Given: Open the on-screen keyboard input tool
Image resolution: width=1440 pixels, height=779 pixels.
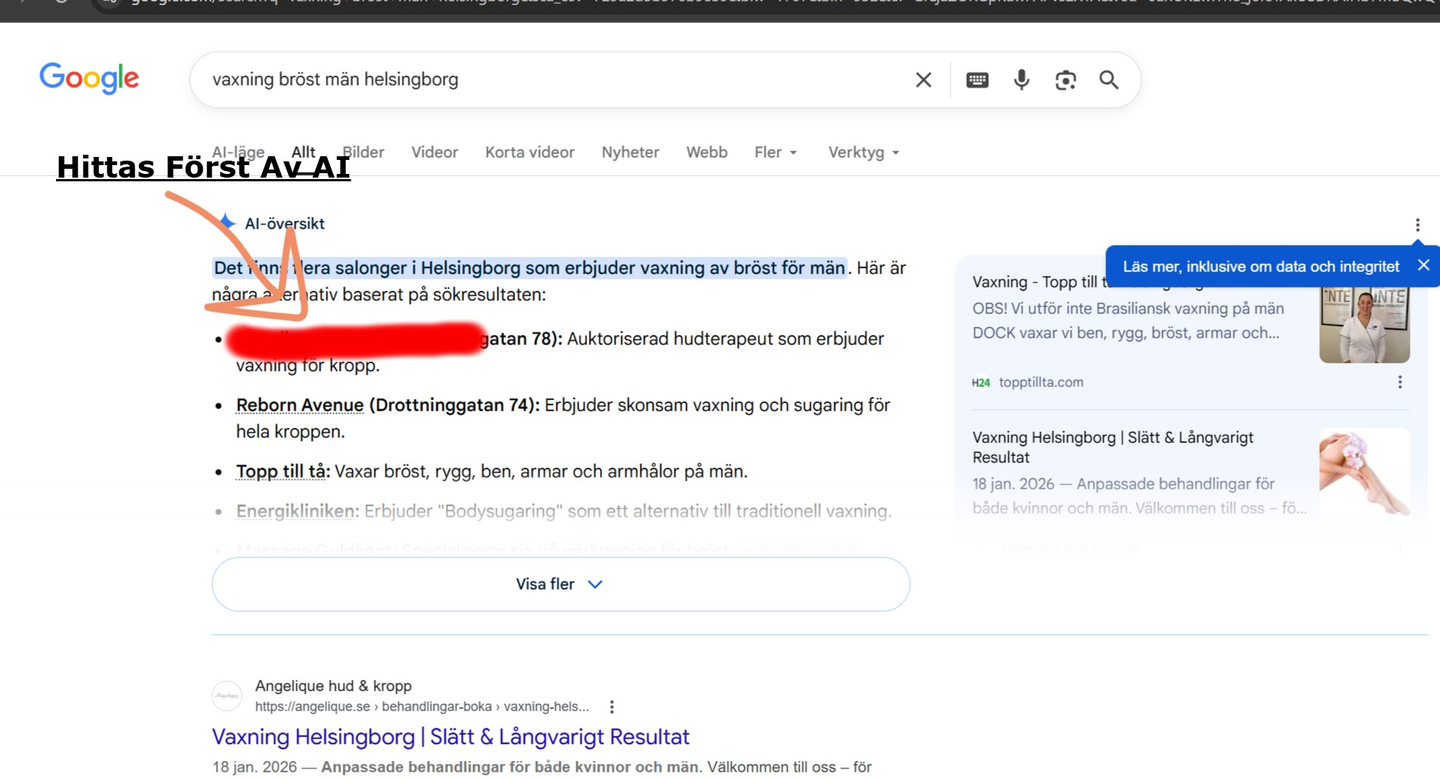Looking at the screenshot, I should point(977,80).
